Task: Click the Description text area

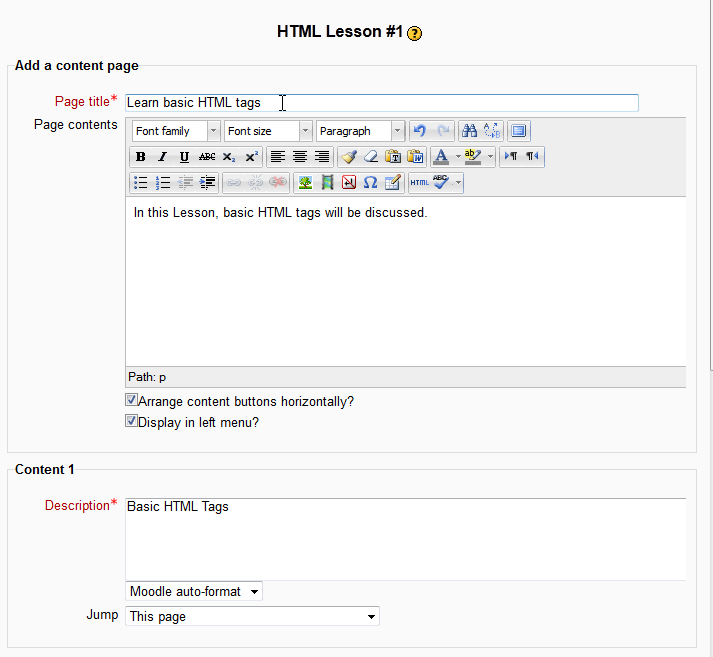Action: (x=405, y=538)
